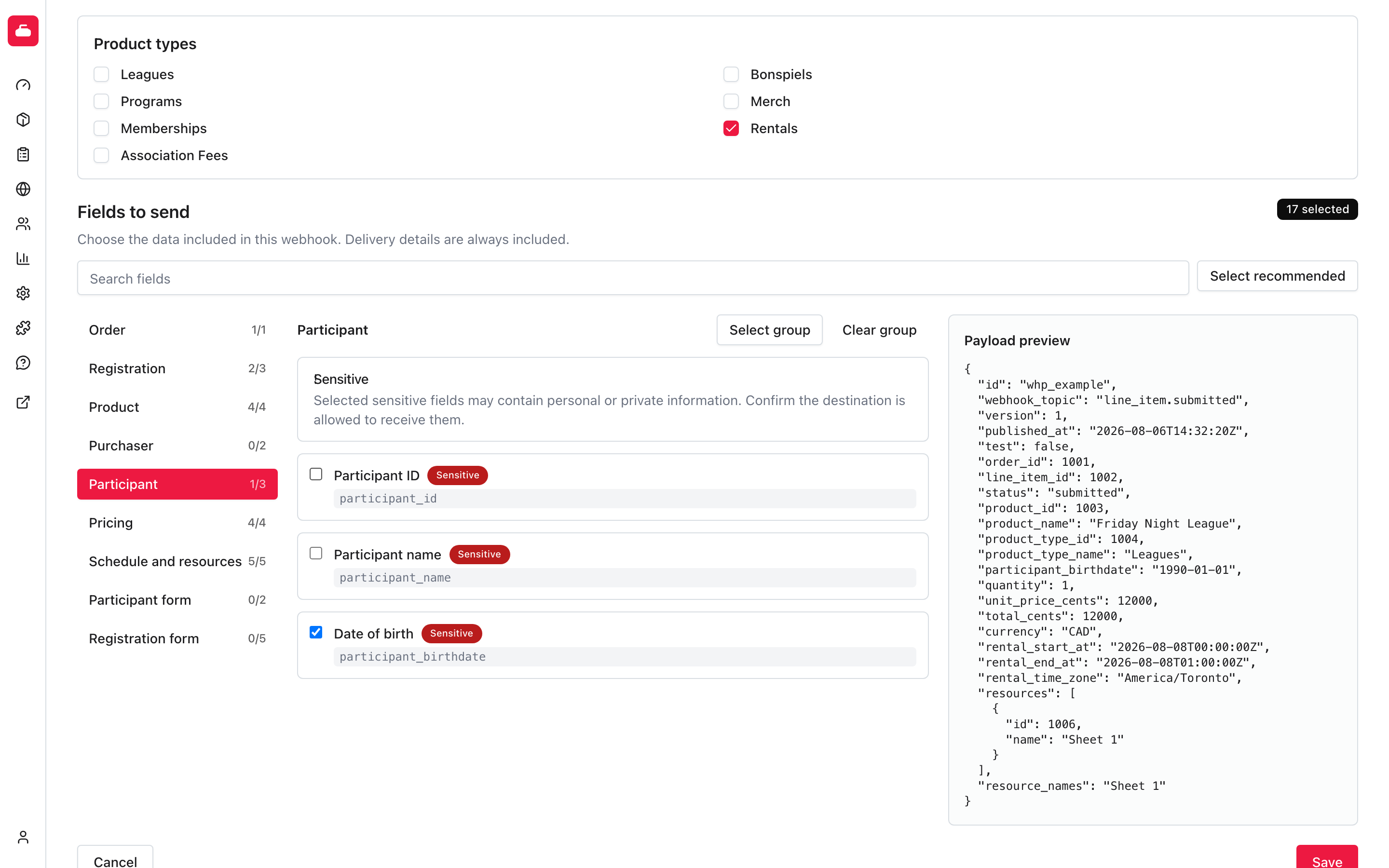Open the dashboard gauge icon in sidebar
Viewport: 1389px width, 868px height.
[x=23, y=85]
